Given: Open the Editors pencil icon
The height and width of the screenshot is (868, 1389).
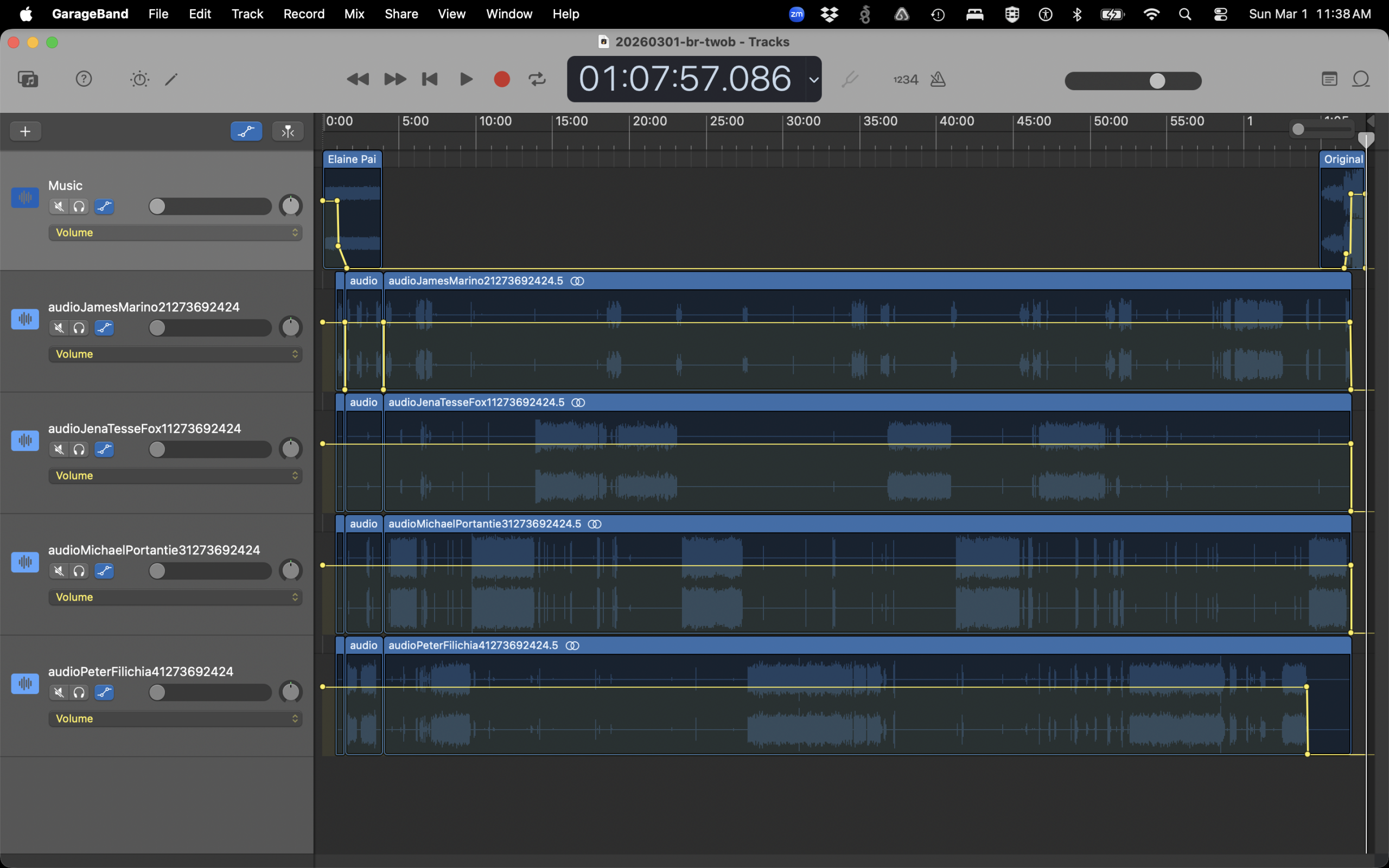Looking at the screenshot, I should pyautogui.click(x=171, y=79).
